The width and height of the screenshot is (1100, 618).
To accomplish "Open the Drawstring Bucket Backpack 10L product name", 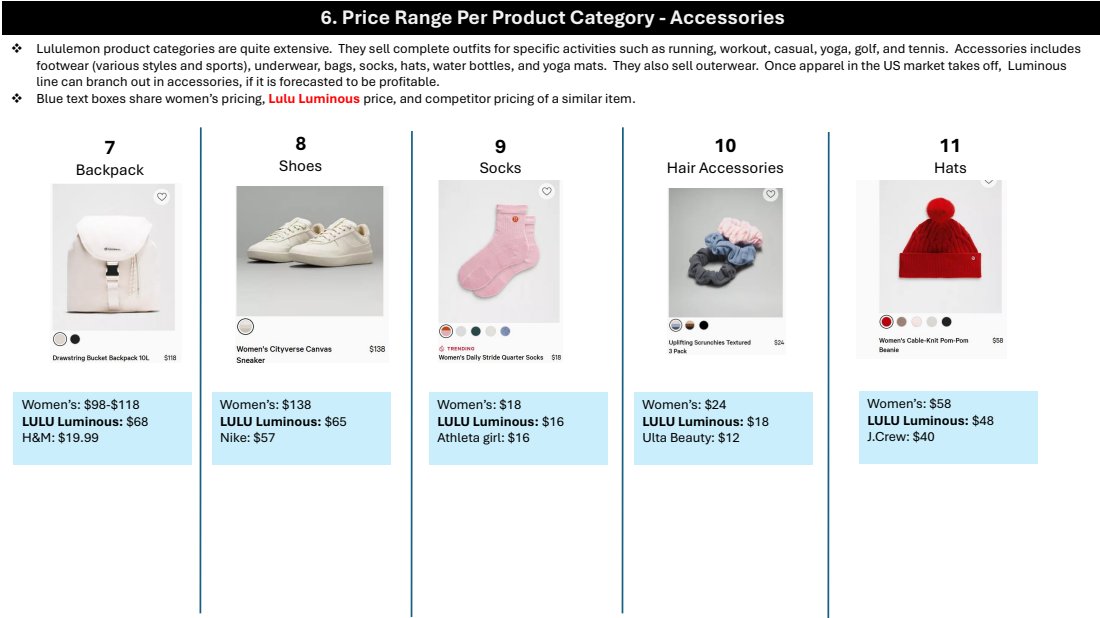I will pyautogui.click(x=100, y=358).
